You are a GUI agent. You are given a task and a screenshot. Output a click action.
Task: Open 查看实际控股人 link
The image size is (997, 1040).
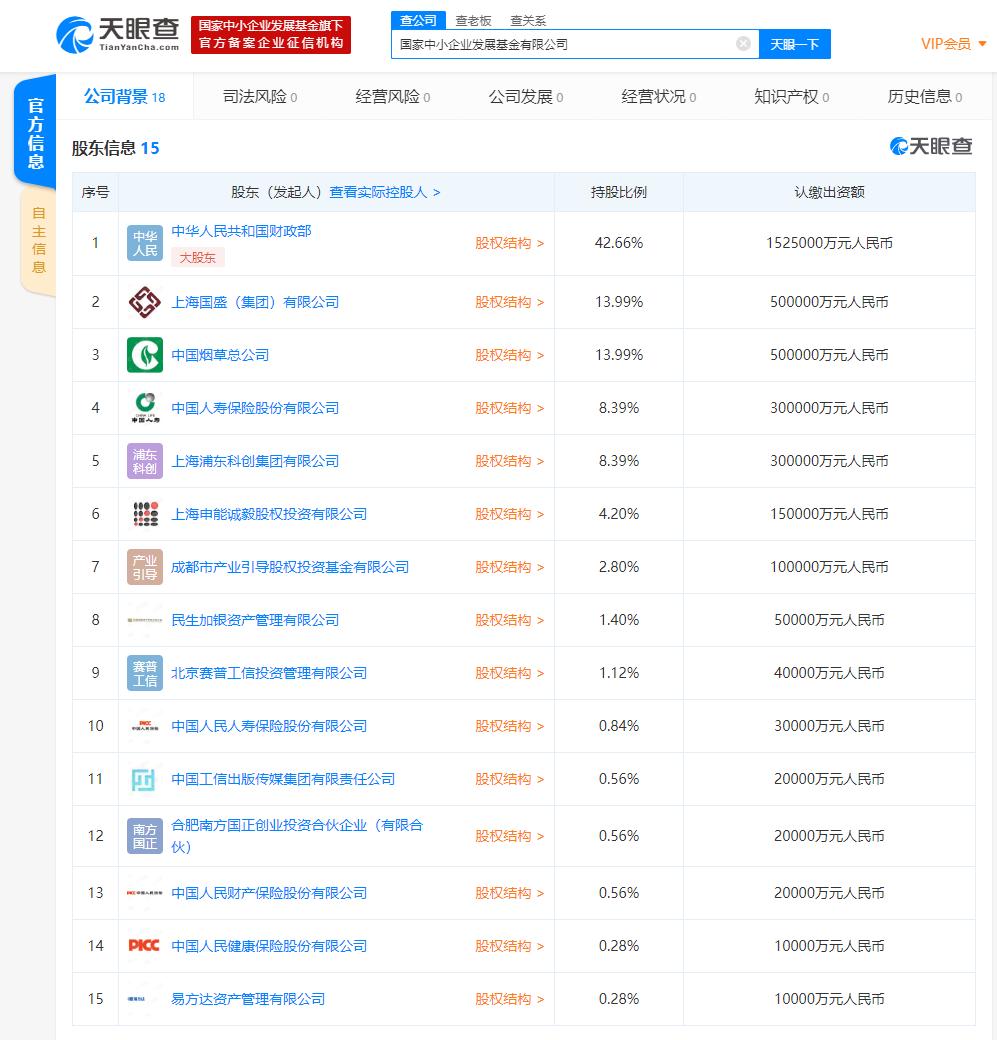[x=385, y=192]
